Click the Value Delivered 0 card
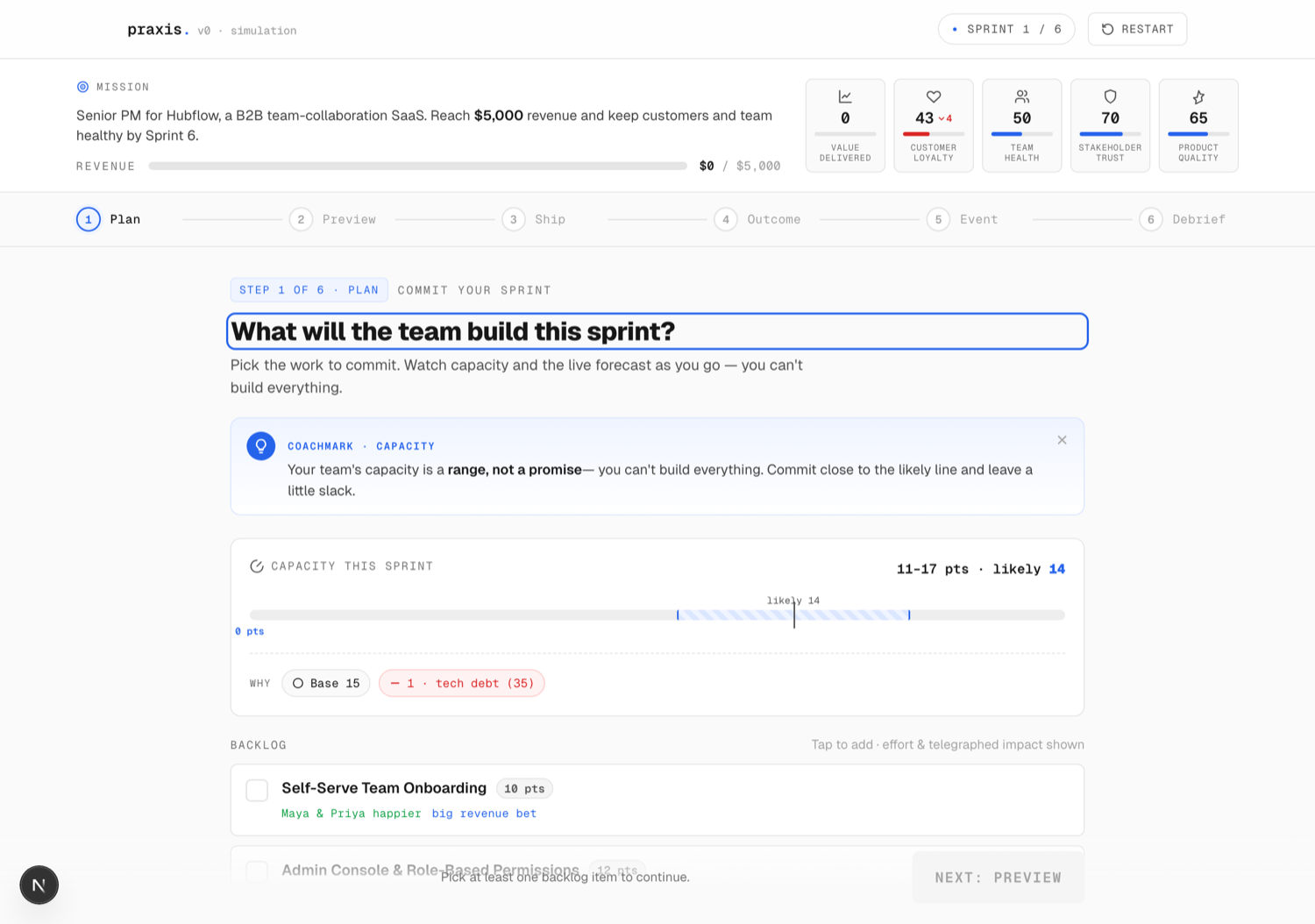 pyautogui.click(x=845, y=125)
